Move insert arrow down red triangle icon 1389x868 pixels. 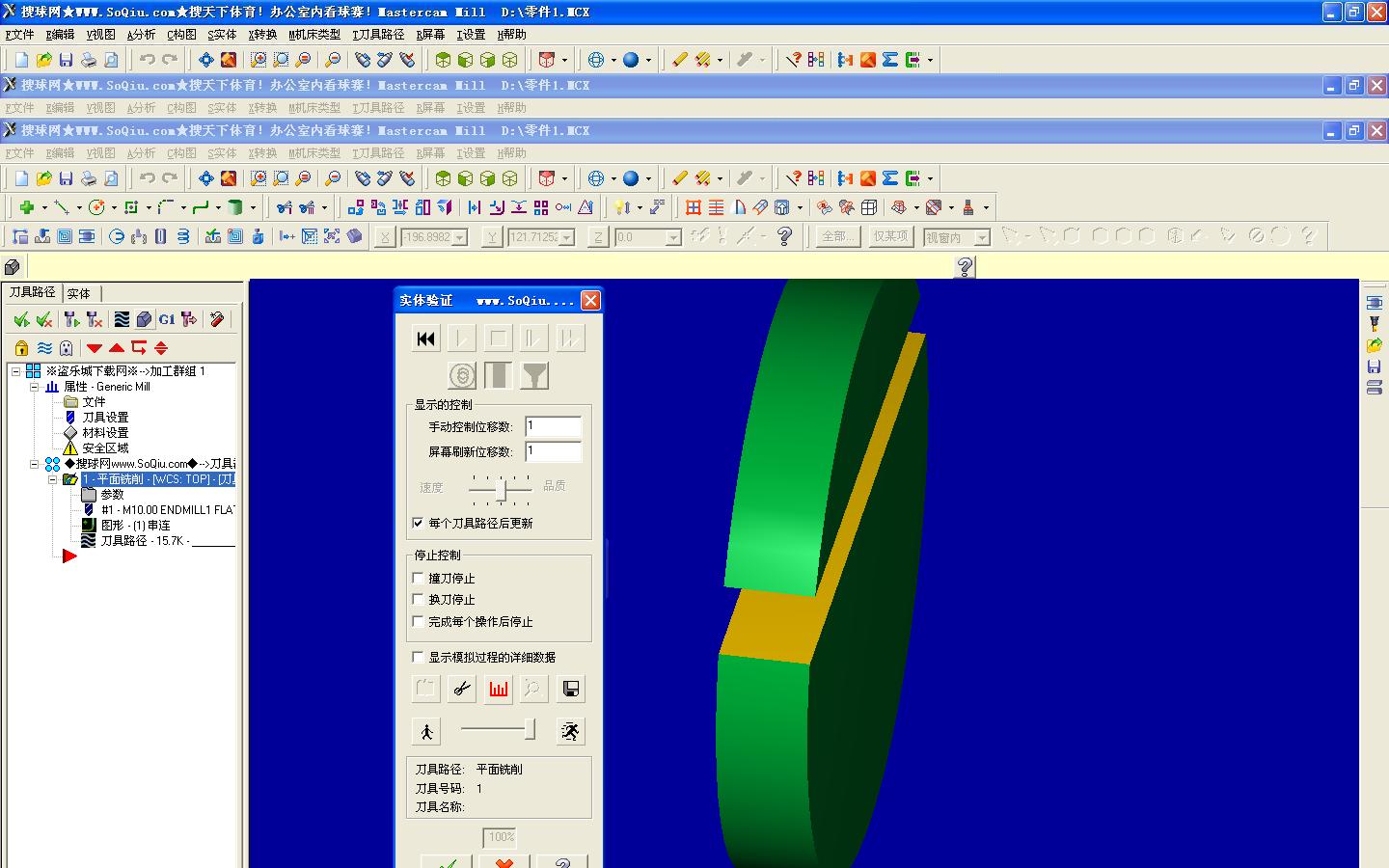coord(95,348)
